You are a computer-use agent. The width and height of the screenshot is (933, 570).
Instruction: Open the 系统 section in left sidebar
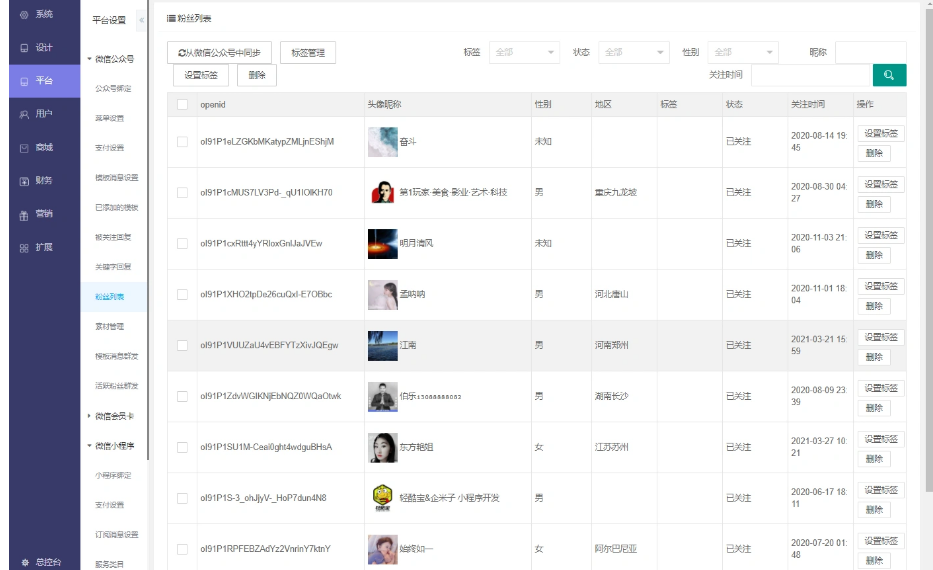coord(37,16)
